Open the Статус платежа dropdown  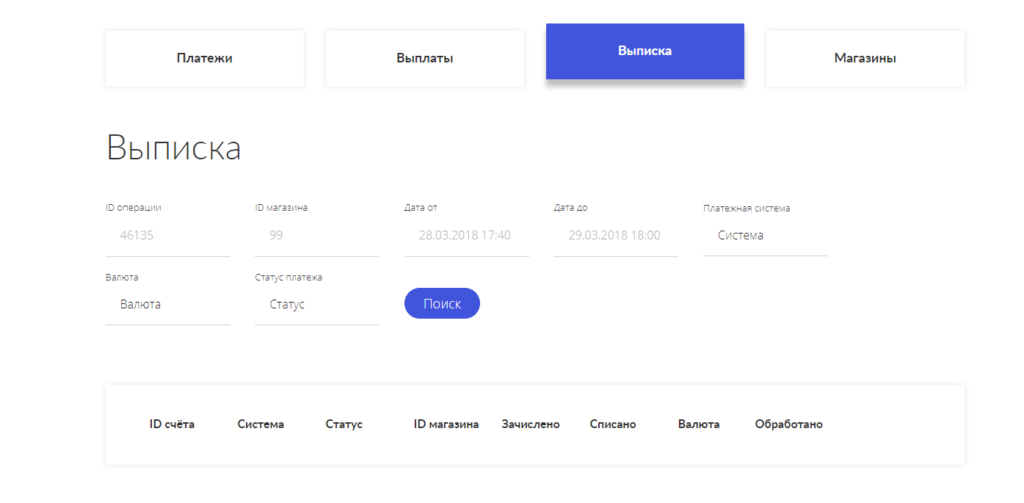click(316, 304)
